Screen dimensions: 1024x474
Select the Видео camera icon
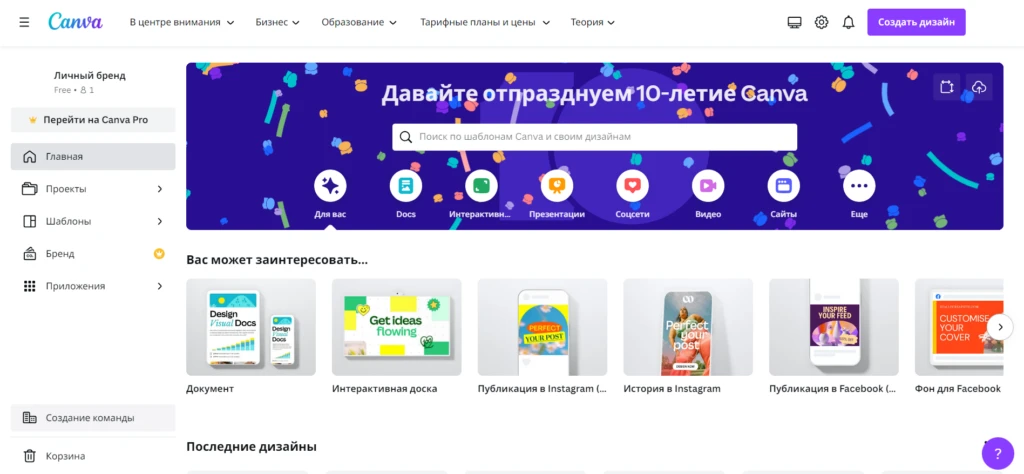point(708,186)
